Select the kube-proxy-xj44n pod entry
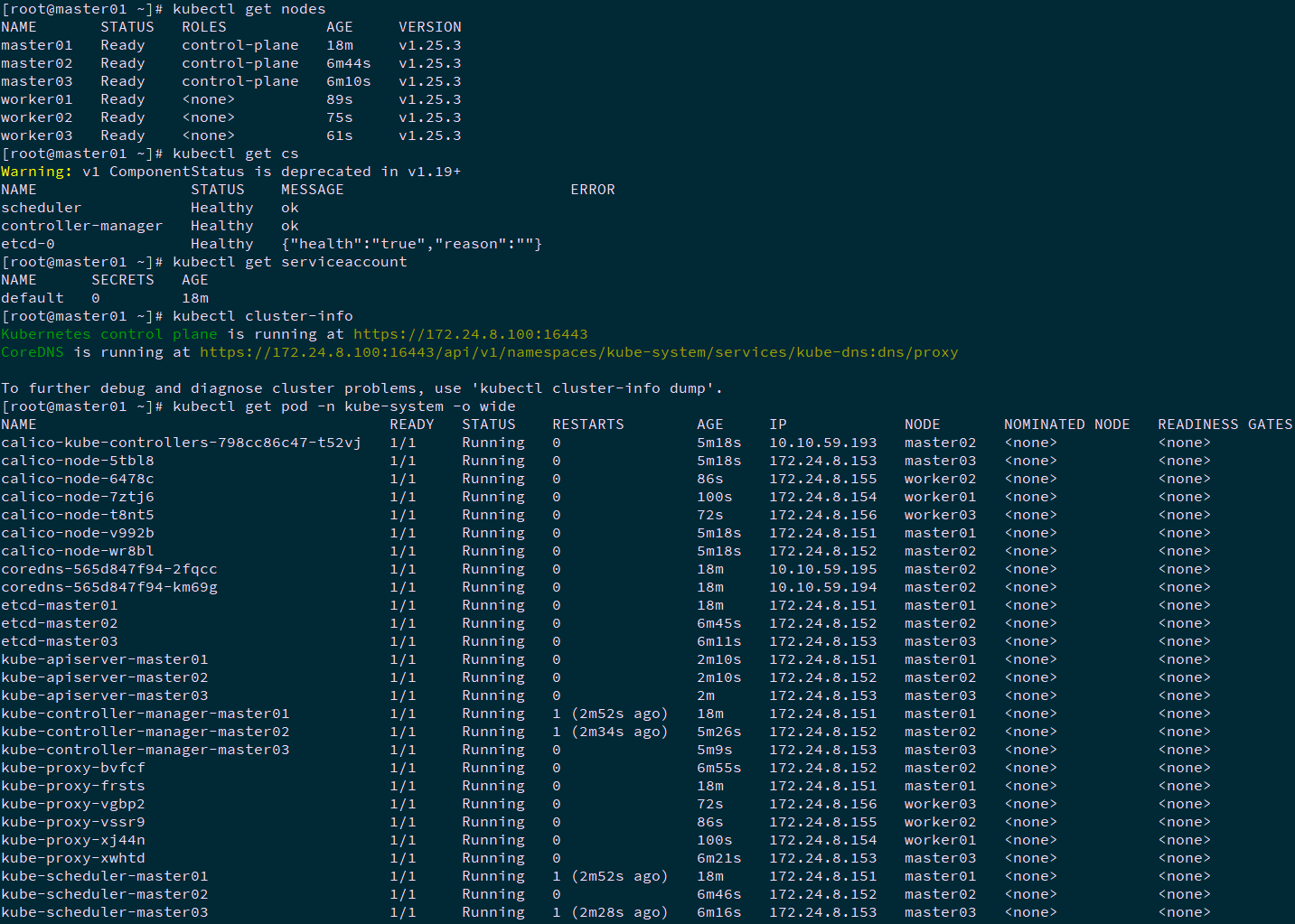Screen dimensions: 1295x924 pos(73,840)
